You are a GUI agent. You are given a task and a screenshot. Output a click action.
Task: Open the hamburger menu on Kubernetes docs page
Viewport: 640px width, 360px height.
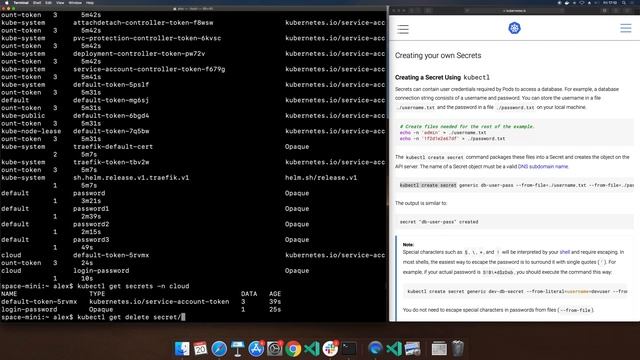[x=403, y=29]
